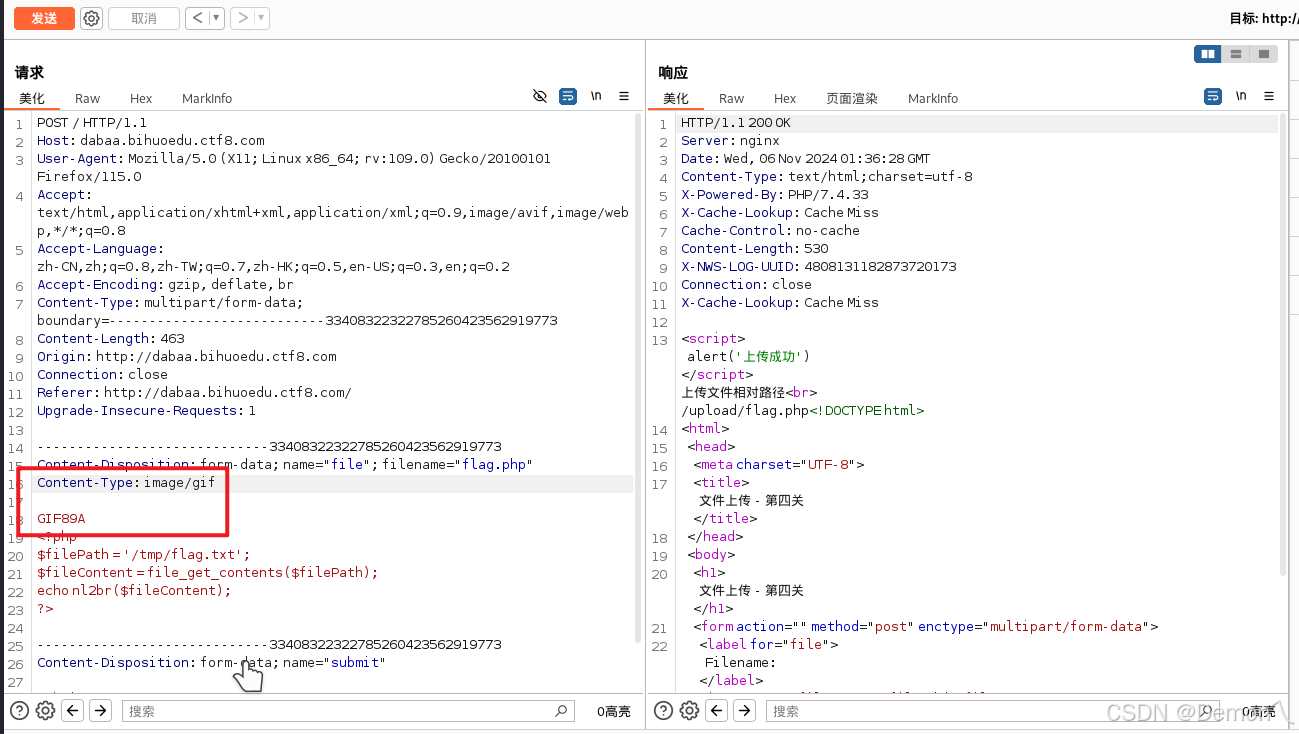The image size is (1299, 734).
Task: Open the response MarkInfo tab
Action: point(933,98)
